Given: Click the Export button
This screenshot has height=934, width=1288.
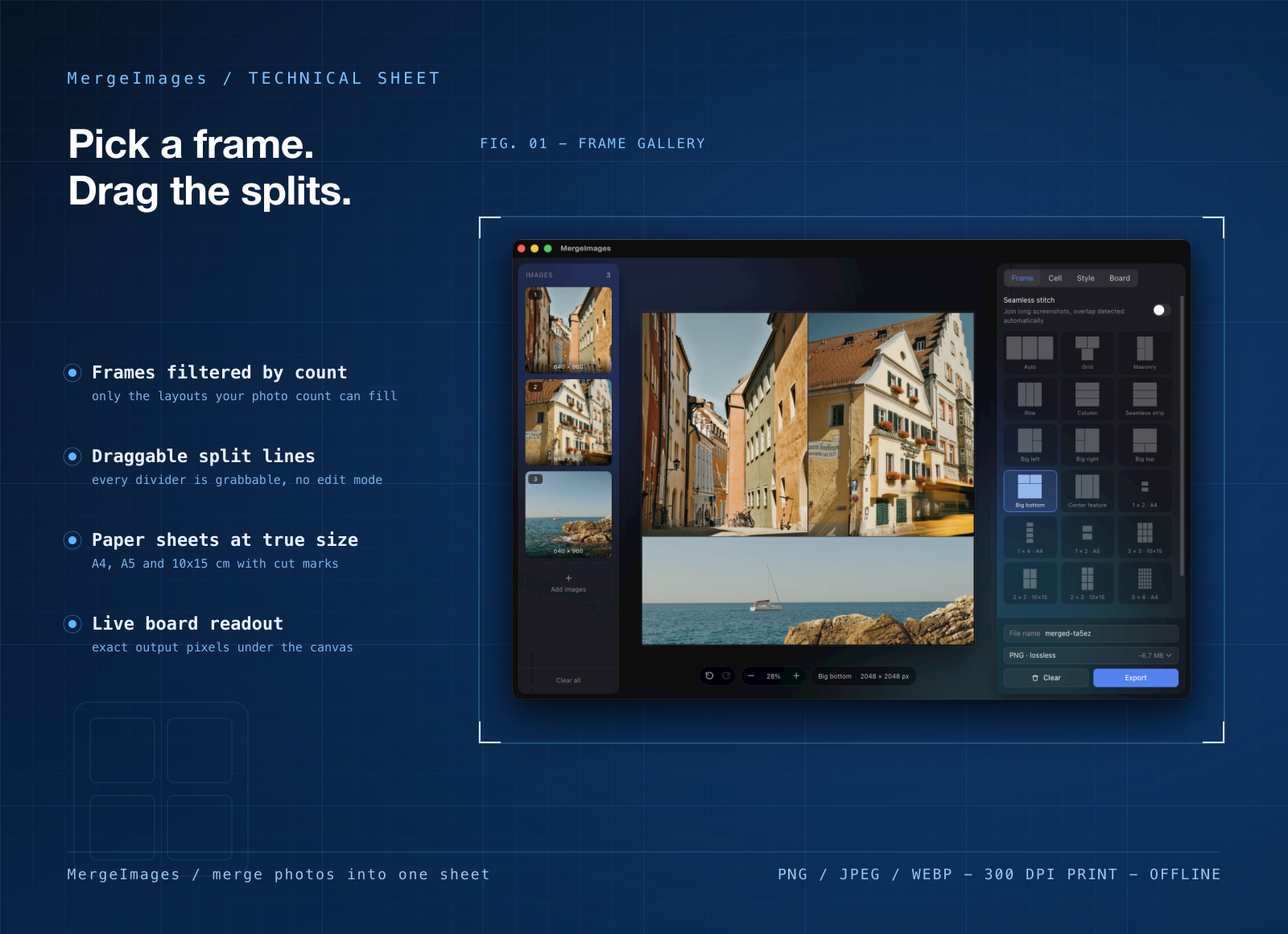Looking at the screenshot, I should click(x=1135, y=678).
